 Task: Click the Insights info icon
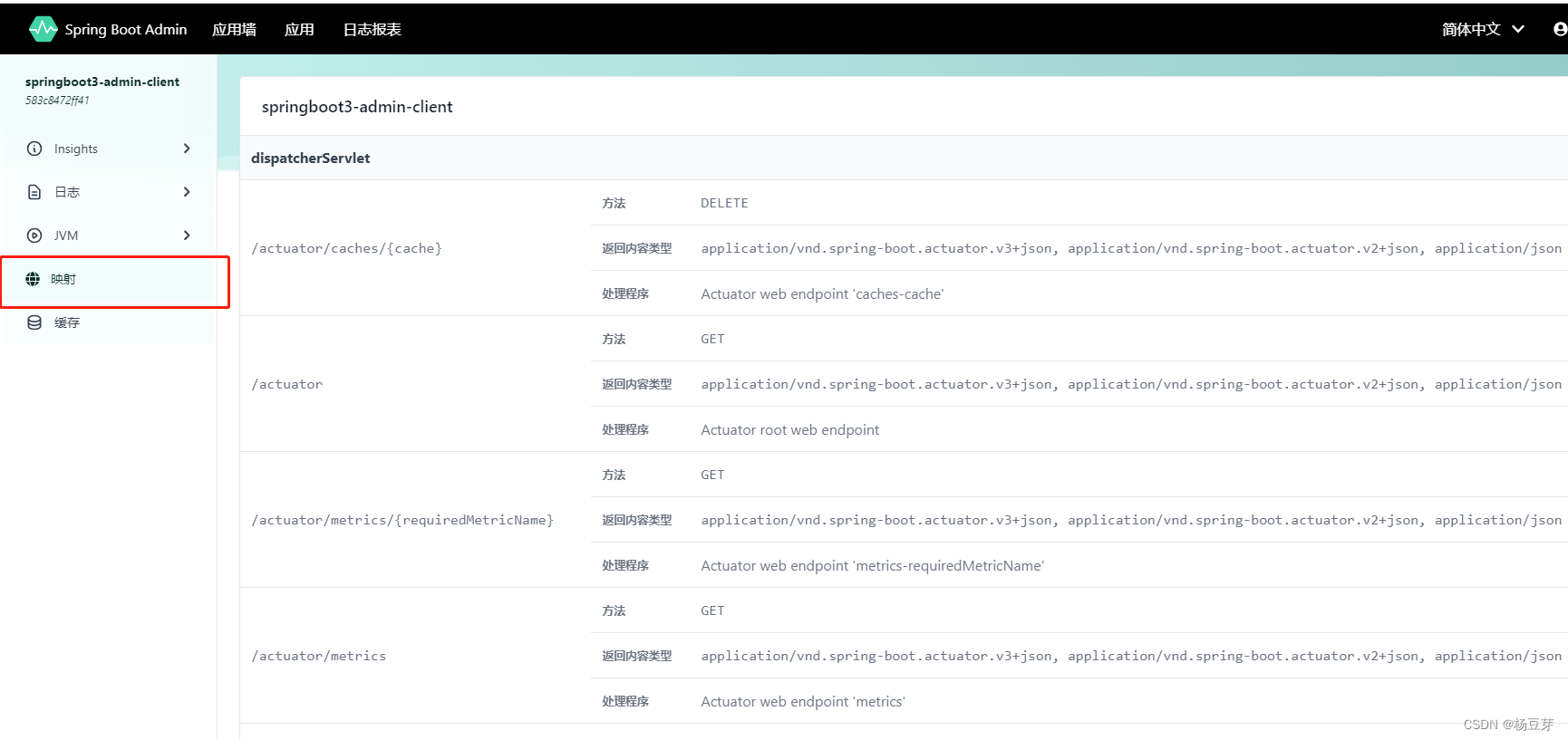coord(34,149)
